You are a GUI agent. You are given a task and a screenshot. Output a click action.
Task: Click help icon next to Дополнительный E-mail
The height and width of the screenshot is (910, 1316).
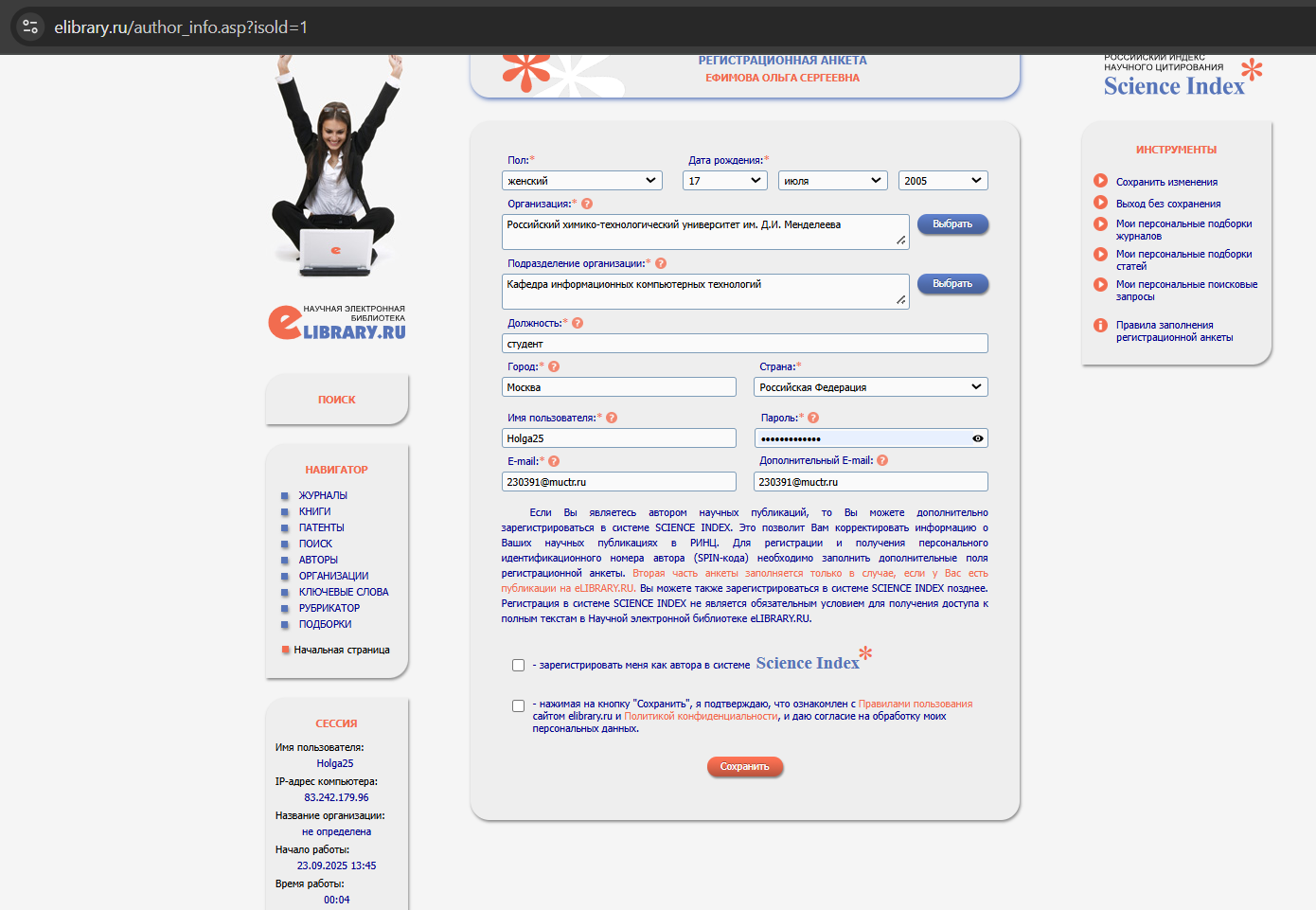882,460
